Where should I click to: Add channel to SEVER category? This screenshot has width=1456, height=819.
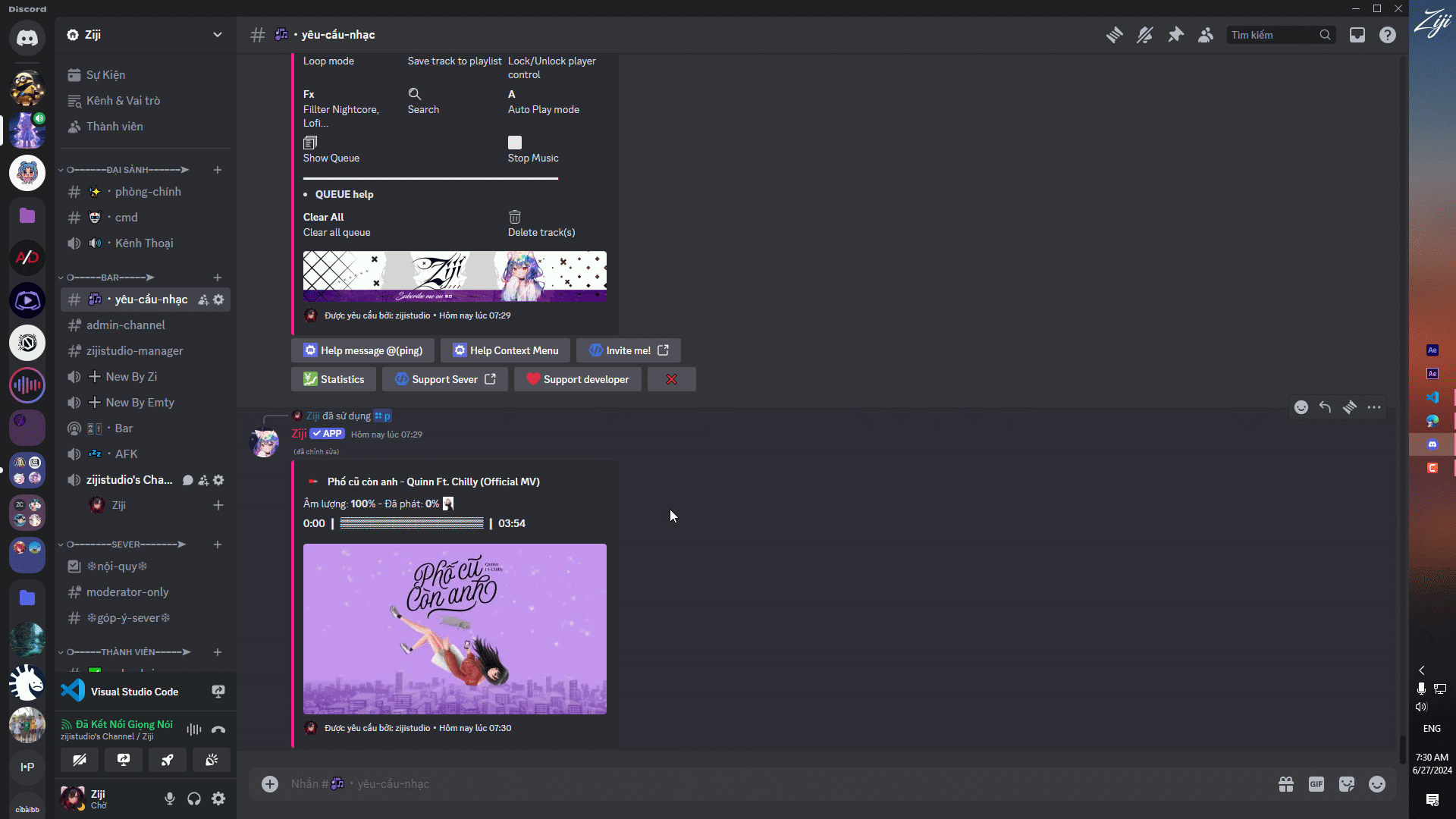(x=218, y=544)
